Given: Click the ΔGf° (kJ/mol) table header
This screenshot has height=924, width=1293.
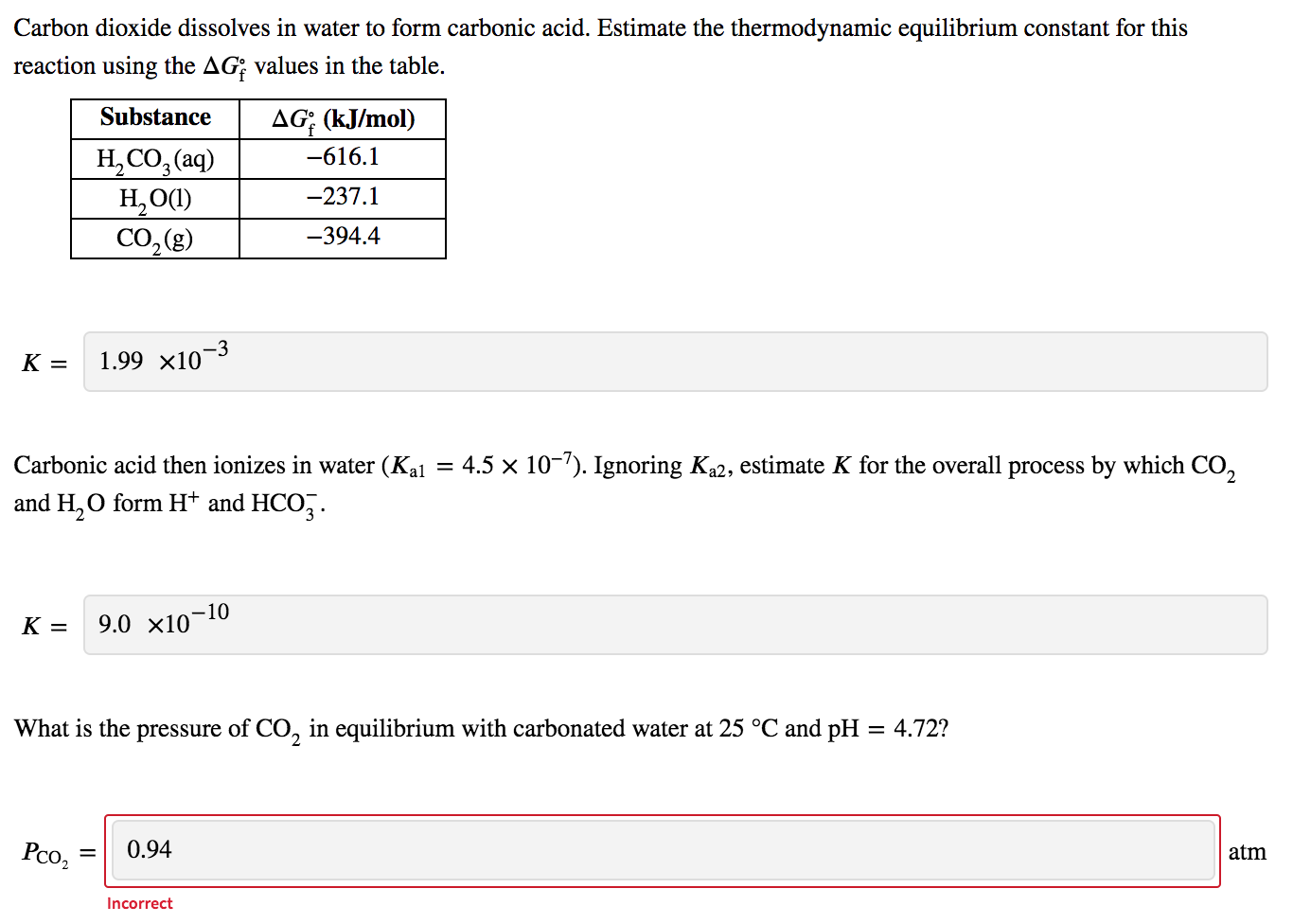Looking at the screenshot, I should [x=343, y=117].
